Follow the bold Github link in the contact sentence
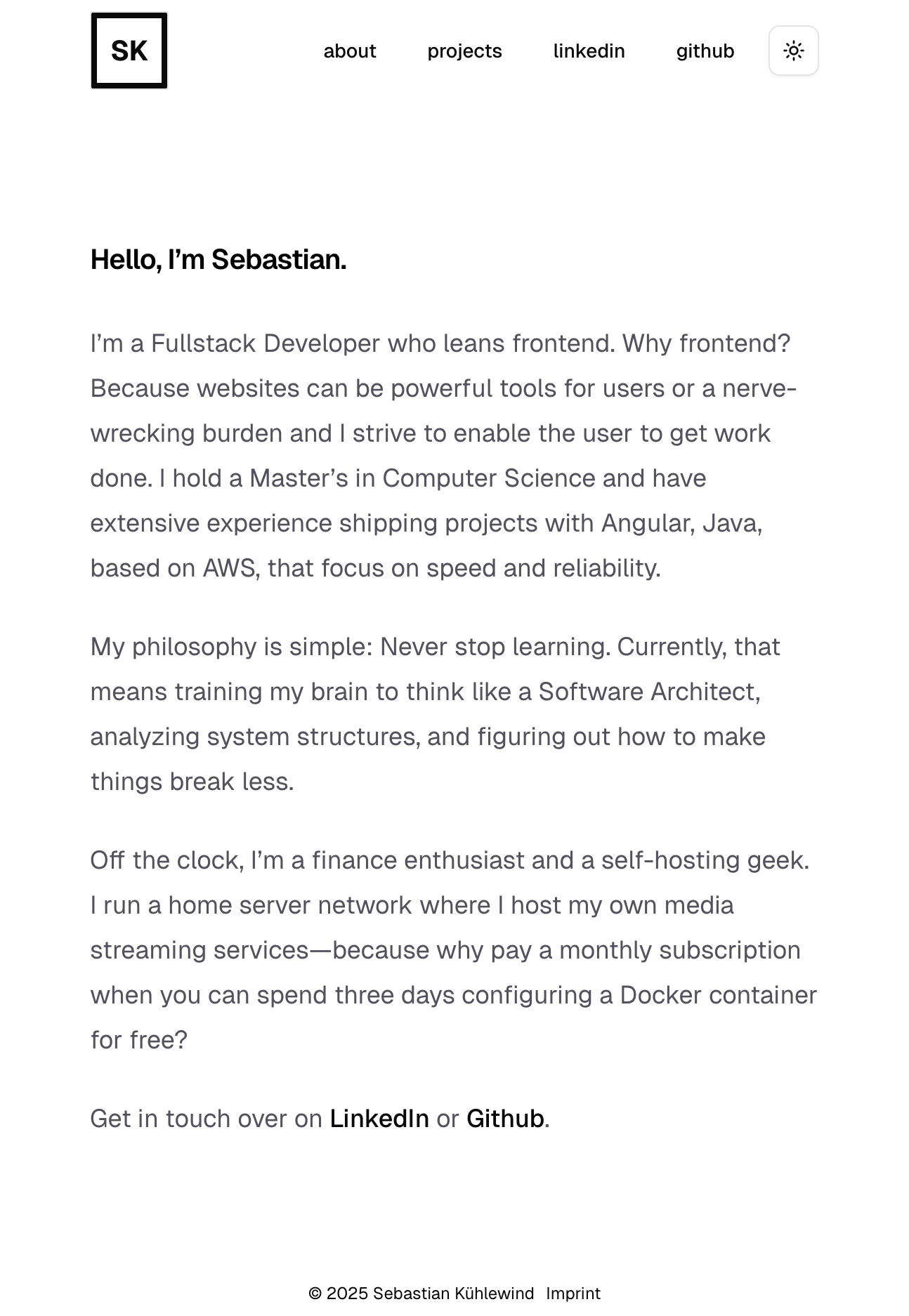The width and height of the screenshot is (909, 1316). [505, 1119]
